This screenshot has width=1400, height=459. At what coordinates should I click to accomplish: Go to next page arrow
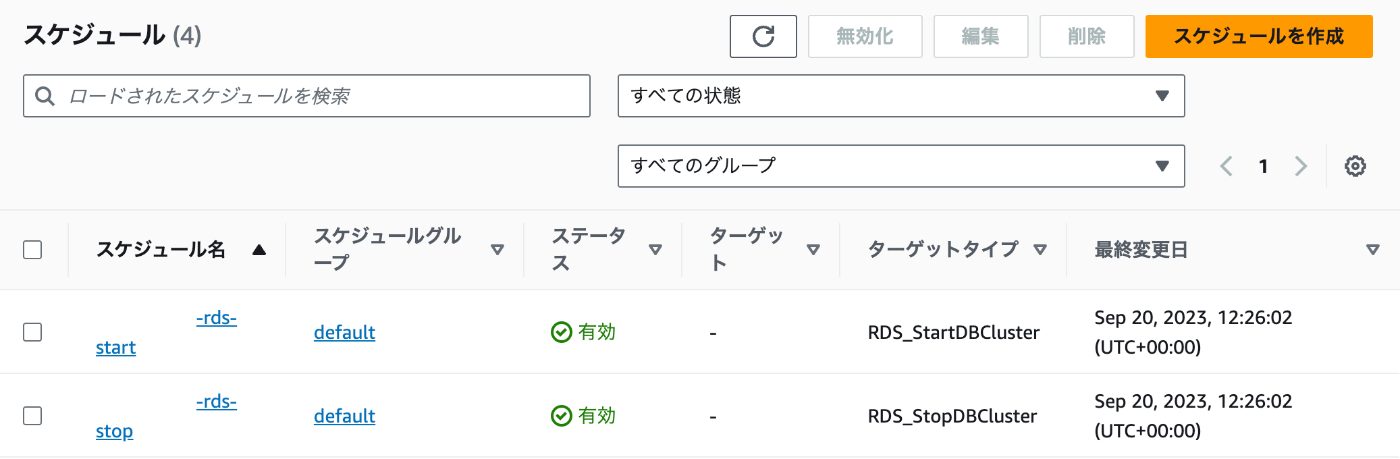1300,166
